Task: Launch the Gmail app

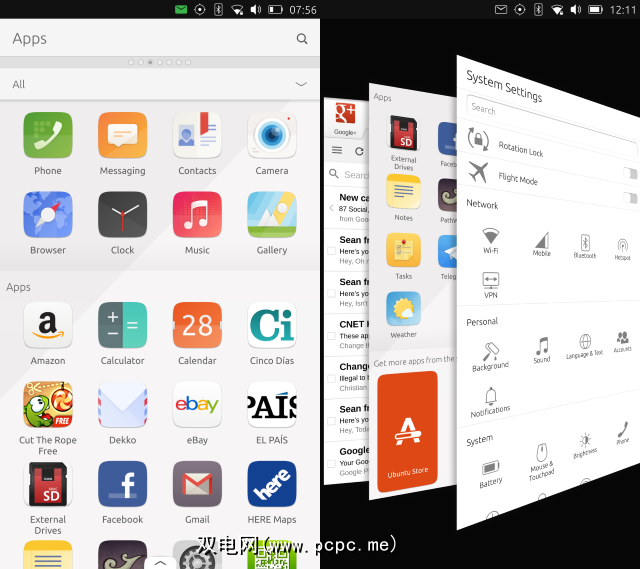Action: [x=197, y=484]
